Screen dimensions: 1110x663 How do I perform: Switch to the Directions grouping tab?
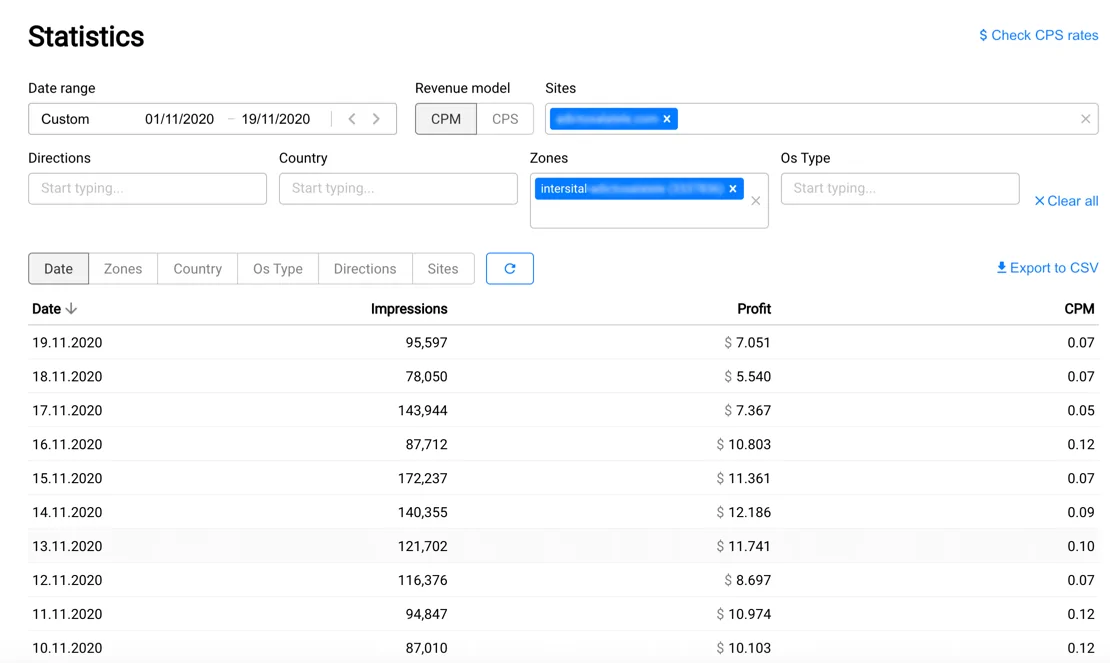click(365, 269)
